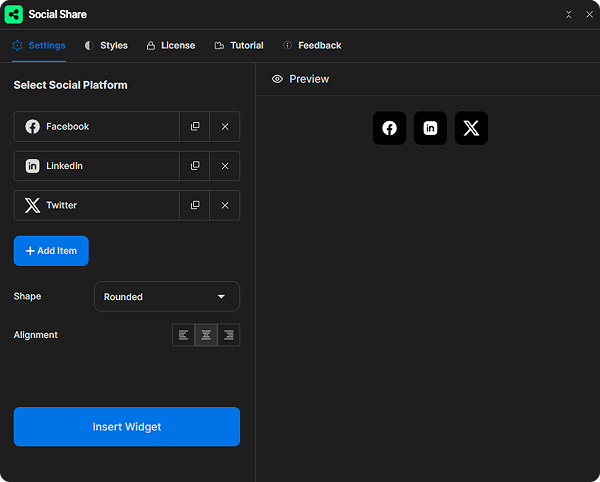Click the Alignment label

pyautogui.click(x=36, y=335)
